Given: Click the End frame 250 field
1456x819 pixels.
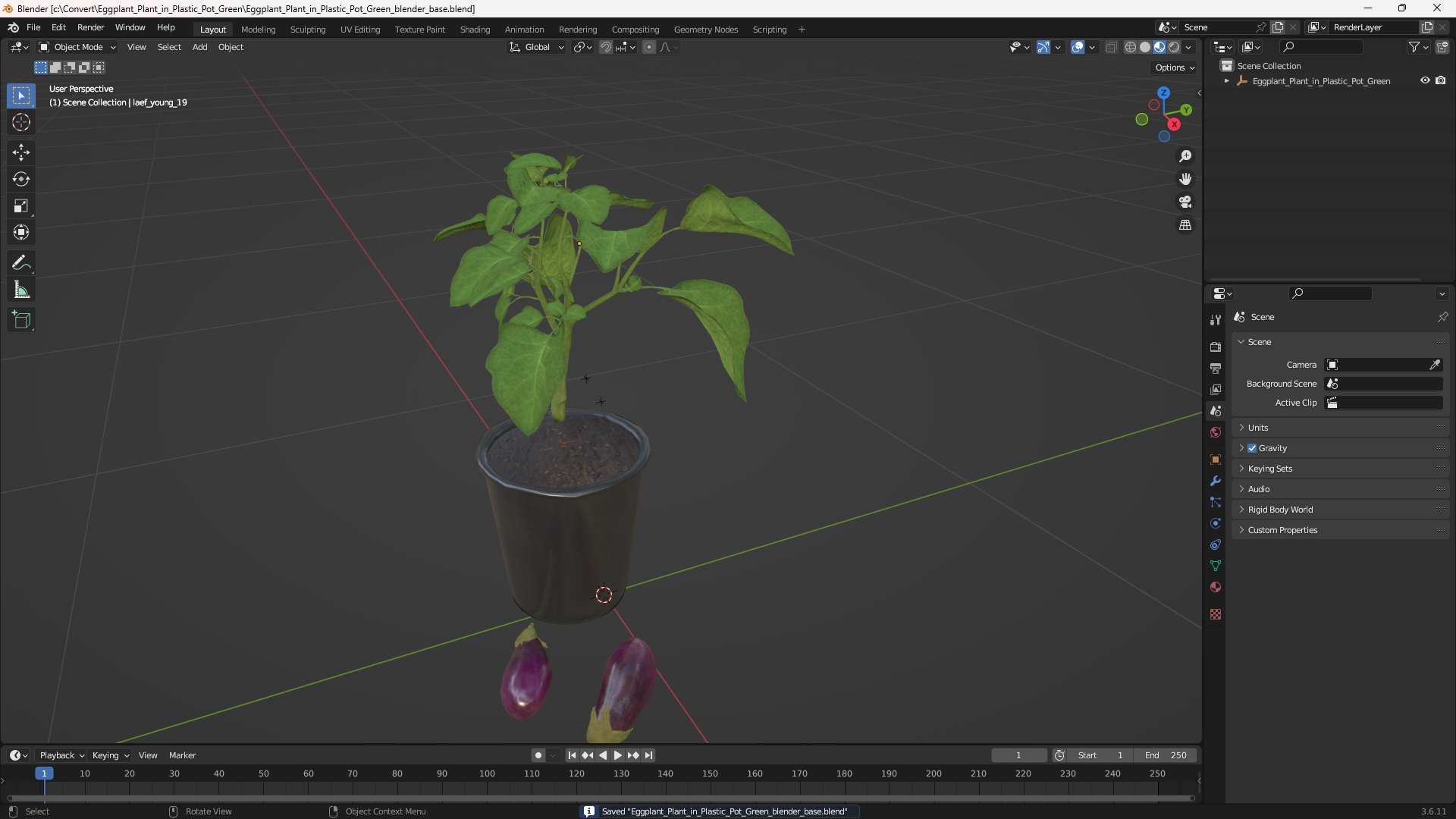Looking at the screenshot, I should 1166,755.
